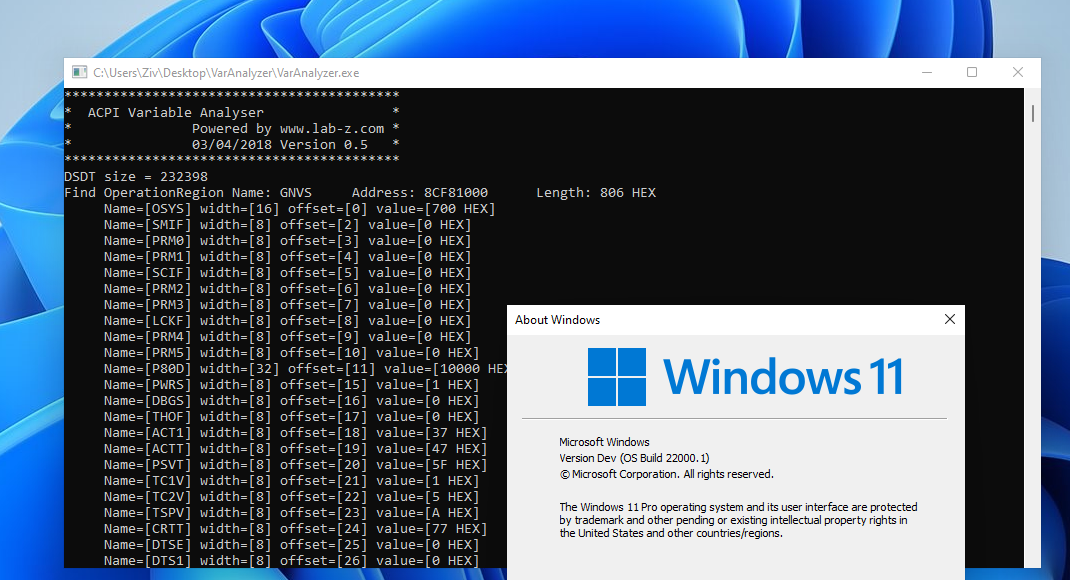Click the GNVS OperationRegion address line

[360, 192]
